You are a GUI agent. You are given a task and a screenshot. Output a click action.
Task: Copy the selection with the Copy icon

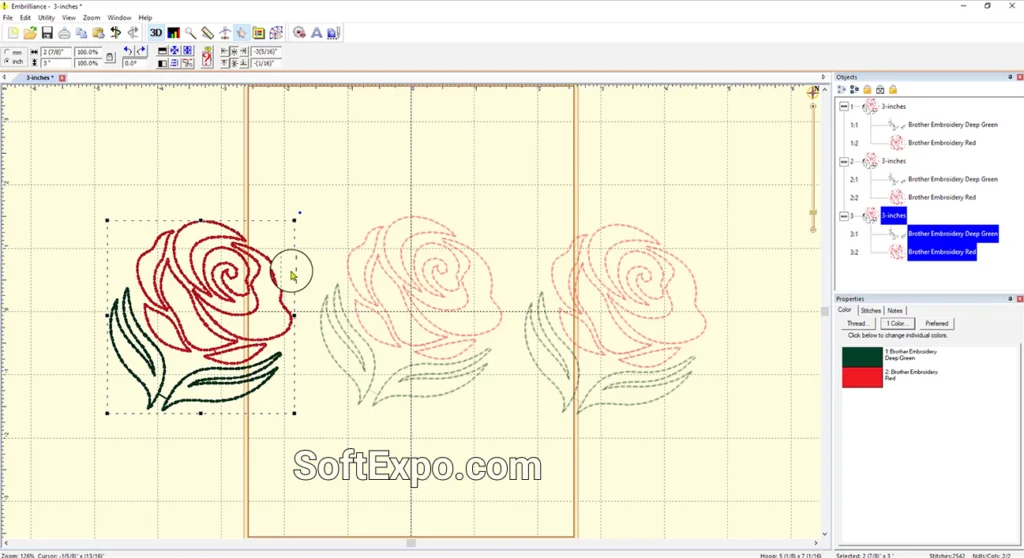[x=81, y=33]
